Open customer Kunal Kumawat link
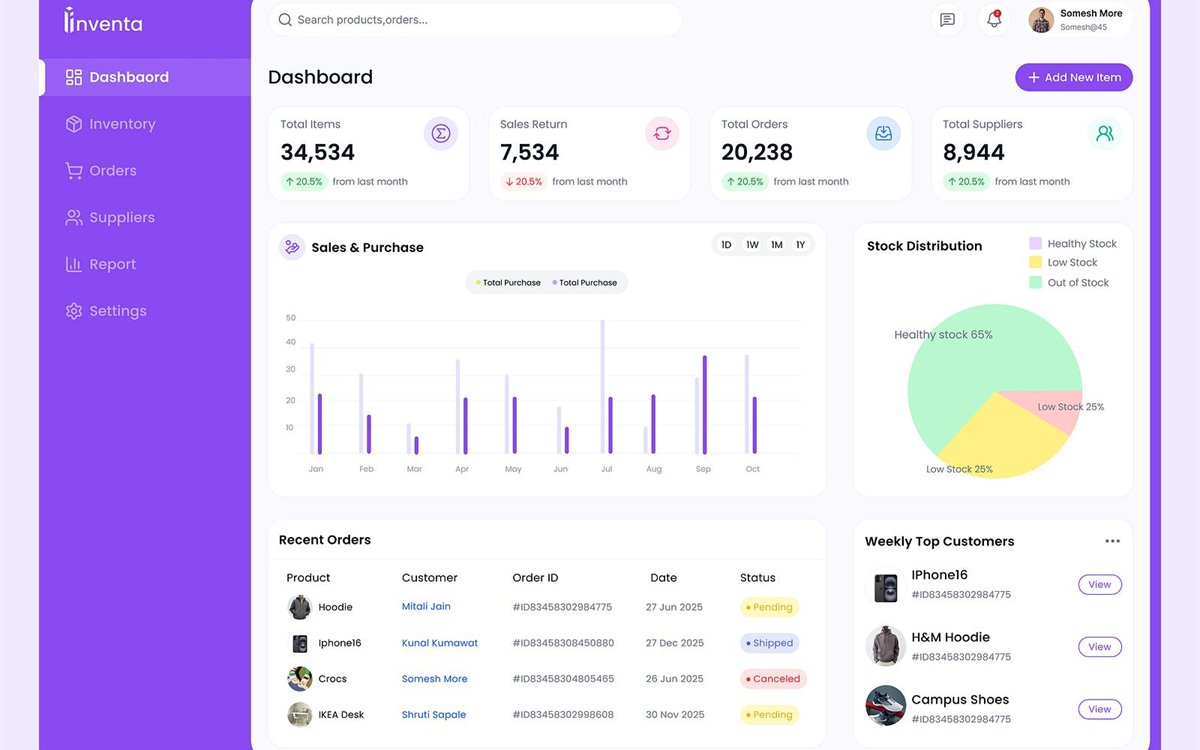 [440, 643]
